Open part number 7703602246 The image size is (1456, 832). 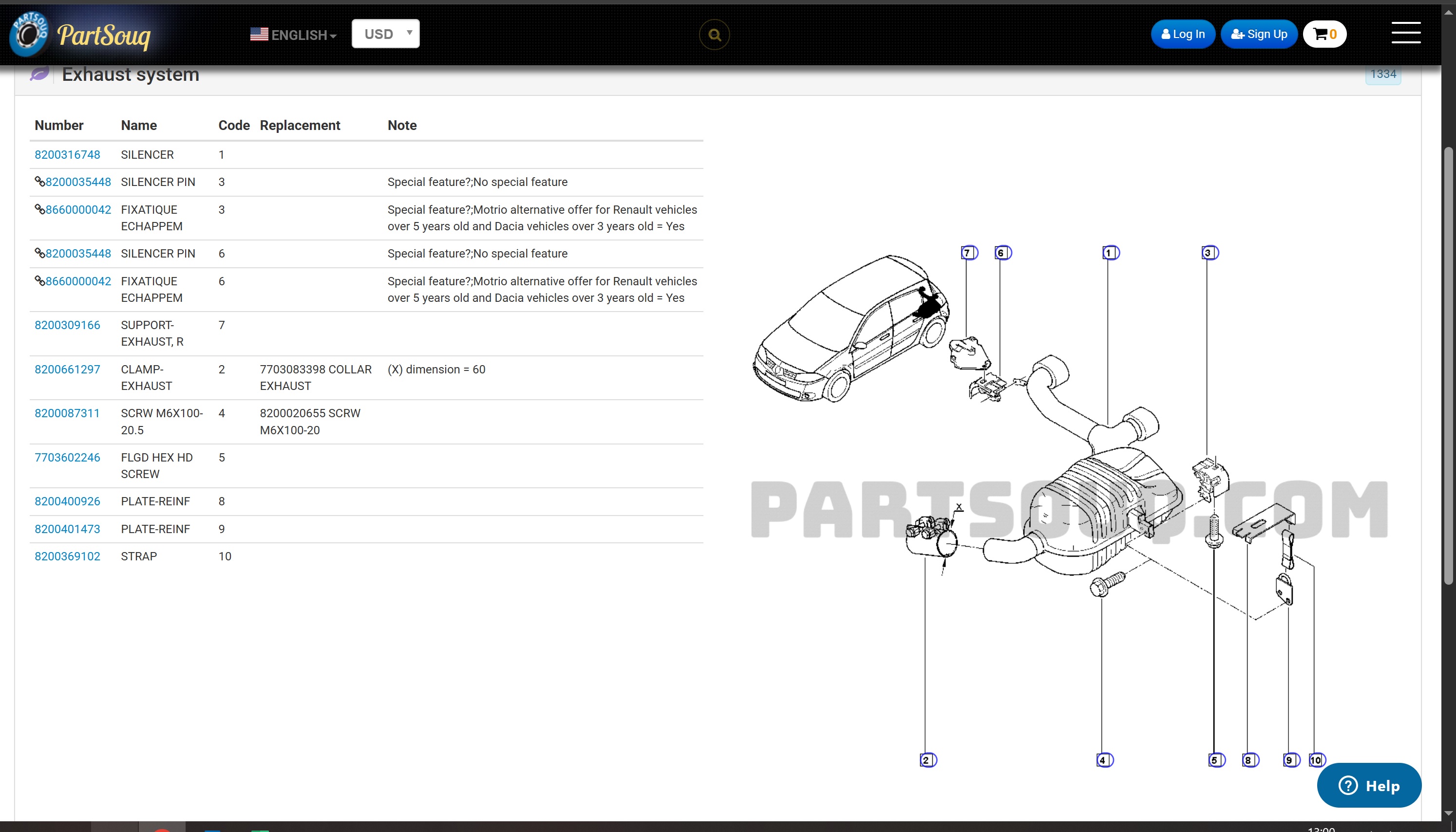tap(67, 458)
